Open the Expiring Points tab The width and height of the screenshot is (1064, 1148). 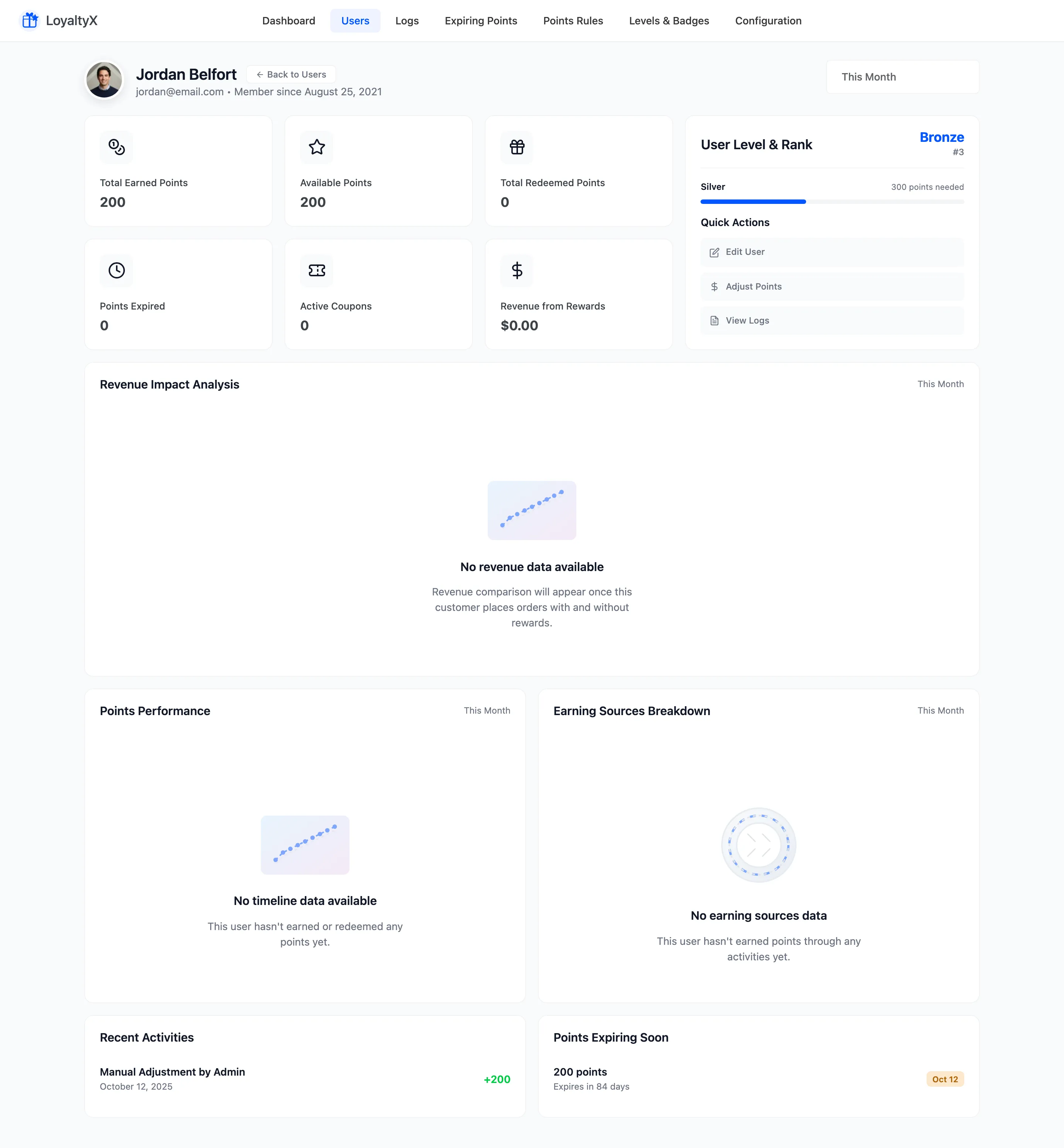point(481,21)
